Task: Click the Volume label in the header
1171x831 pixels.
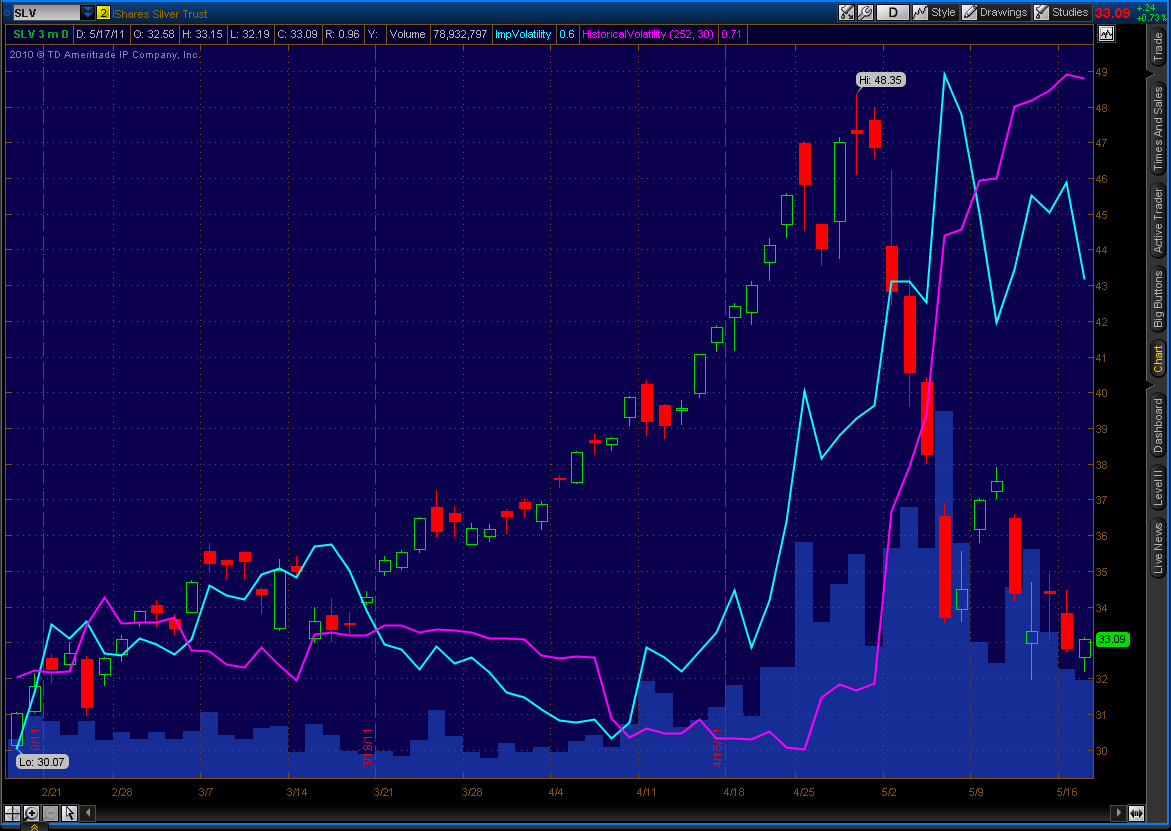Action: click(x=407, y=34)
